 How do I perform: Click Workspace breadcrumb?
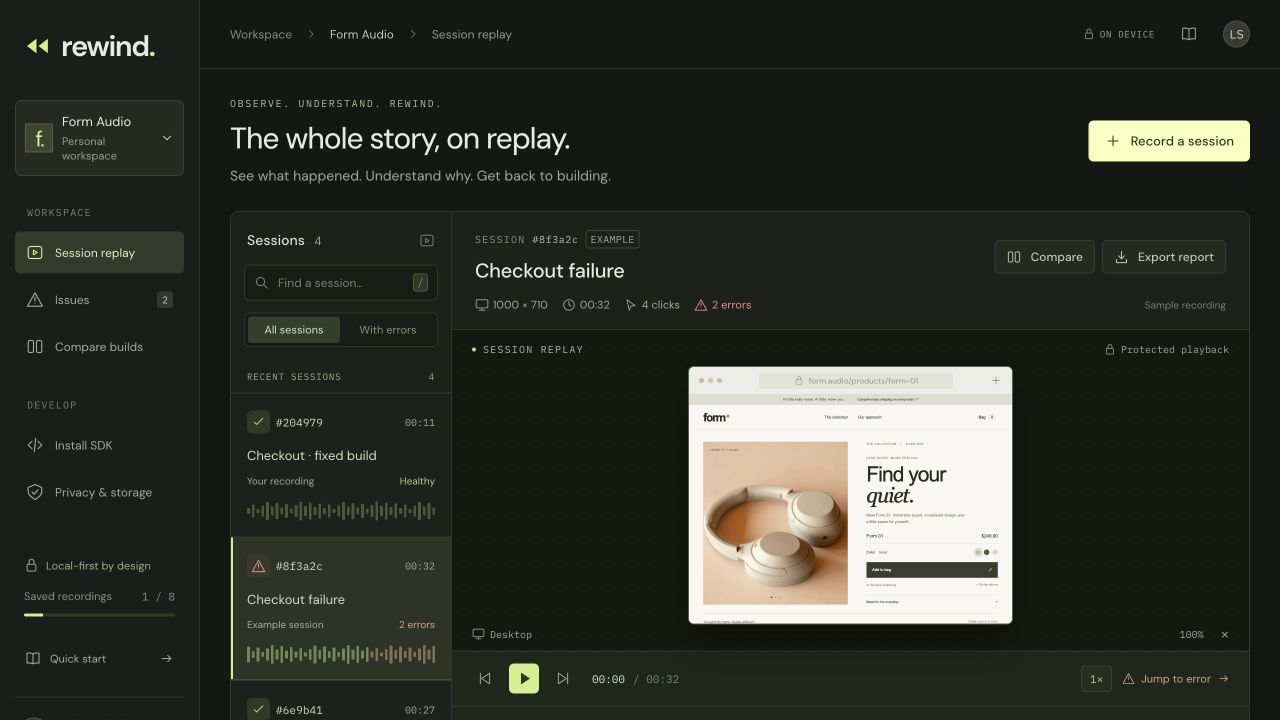coord(261,34)
